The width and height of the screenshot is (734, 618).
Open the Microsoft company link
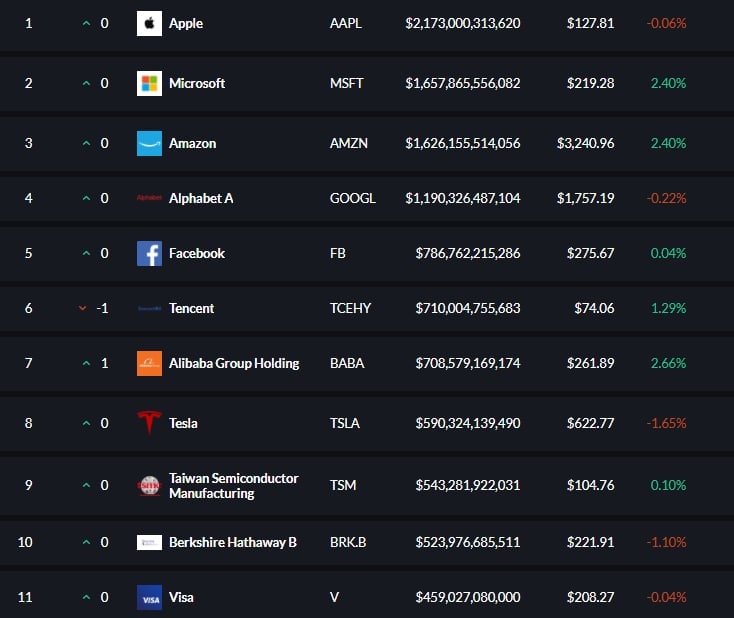[197, 83]
